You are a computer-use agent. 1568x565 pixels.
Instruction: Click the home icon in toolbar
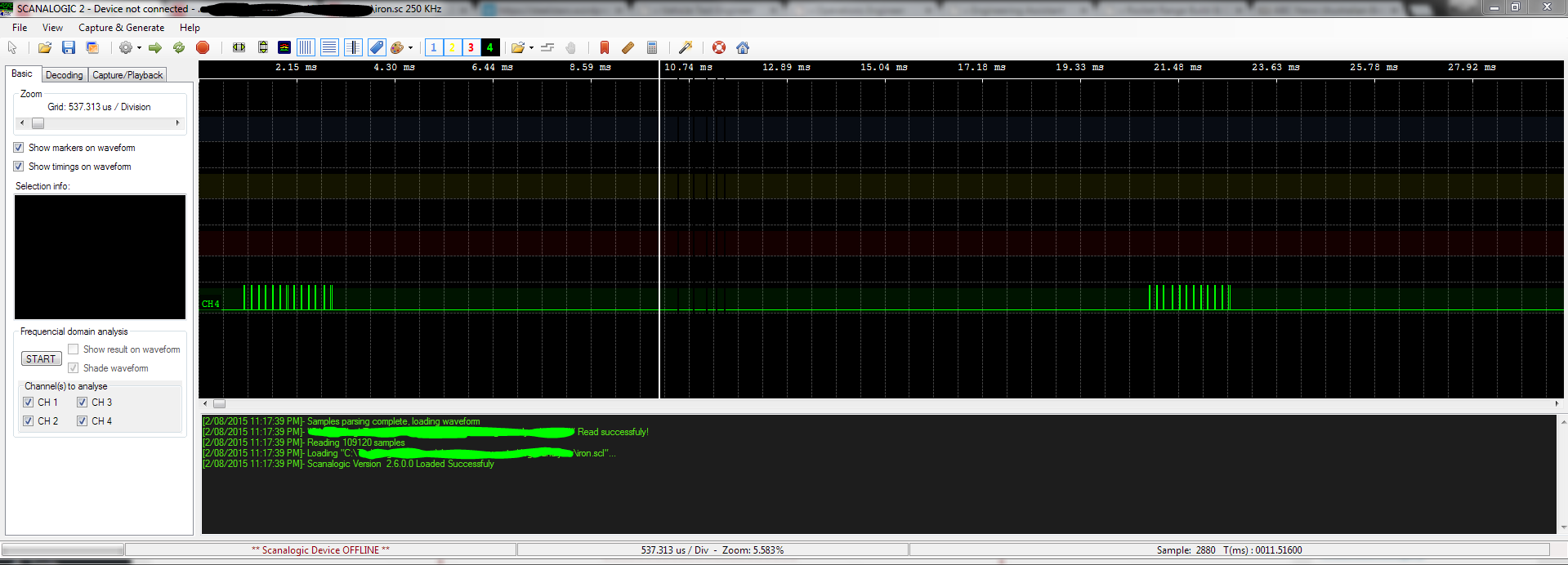pyautogui.click(x=743, y=48)
